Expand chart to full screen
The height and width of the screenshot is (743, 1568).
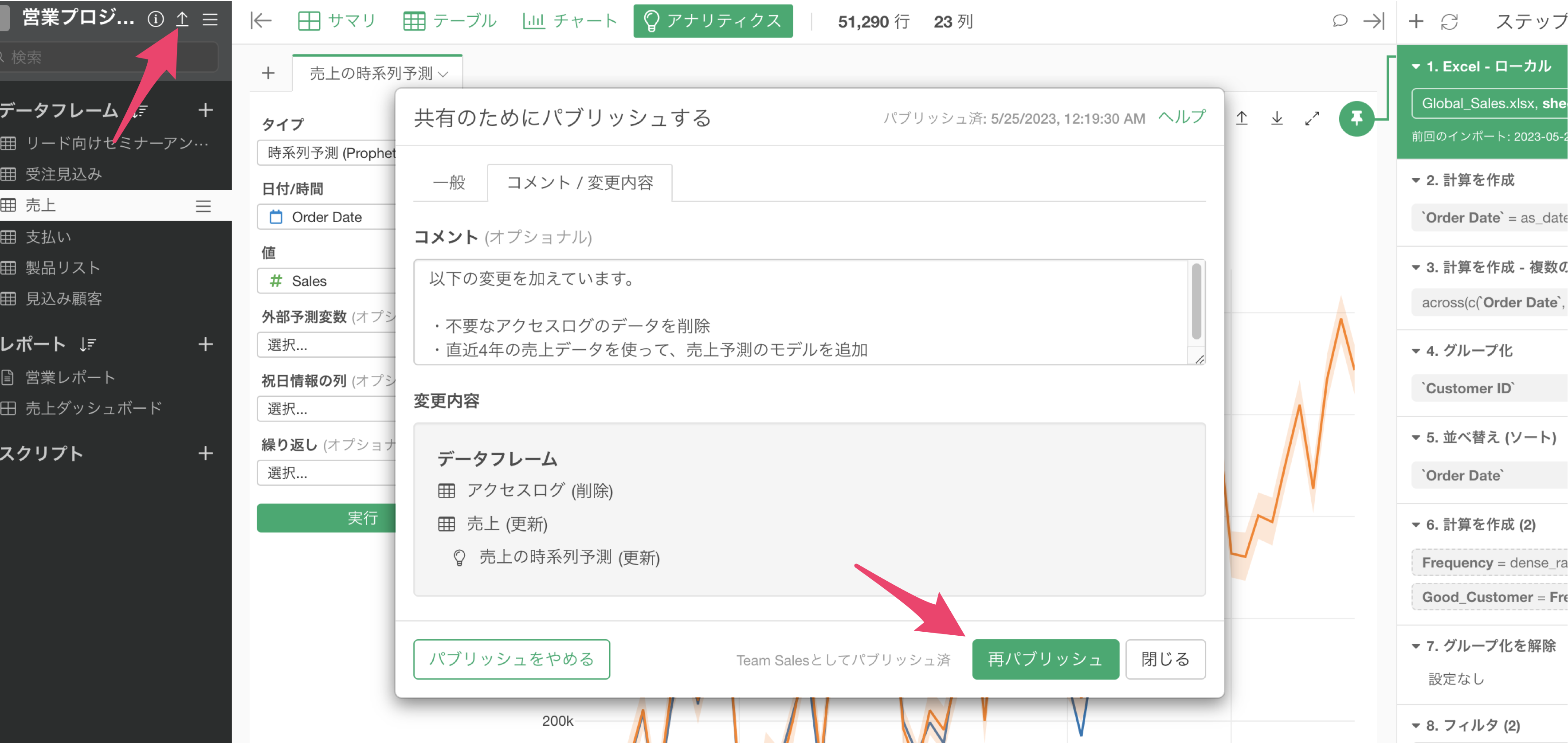point(1312,118)
